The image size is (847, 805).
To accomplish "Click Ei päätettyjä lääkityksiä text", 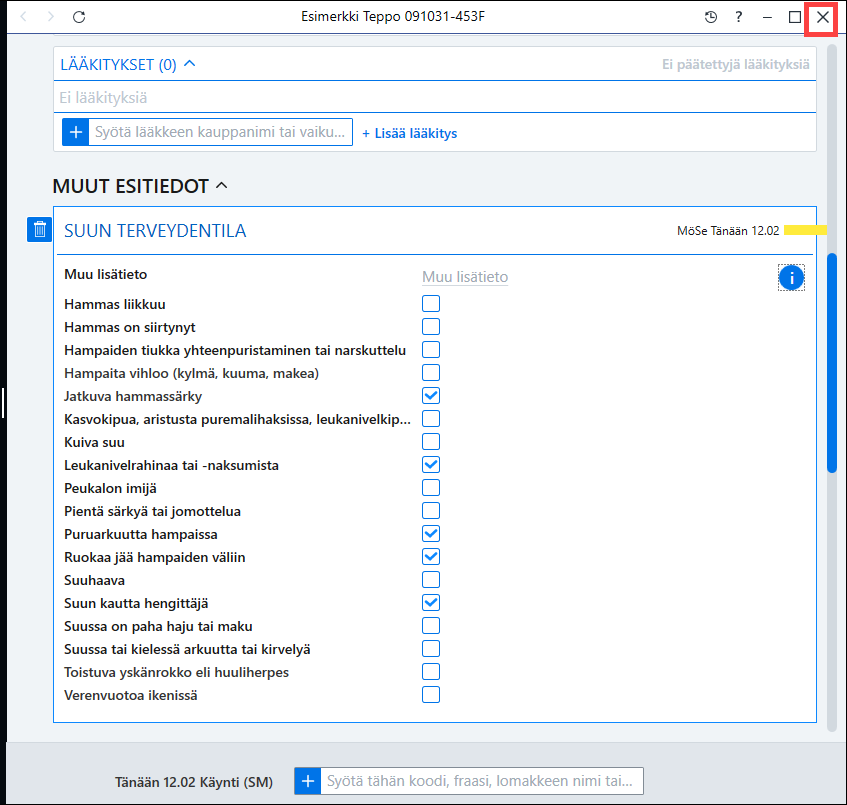I will click(x=736, y=64).
